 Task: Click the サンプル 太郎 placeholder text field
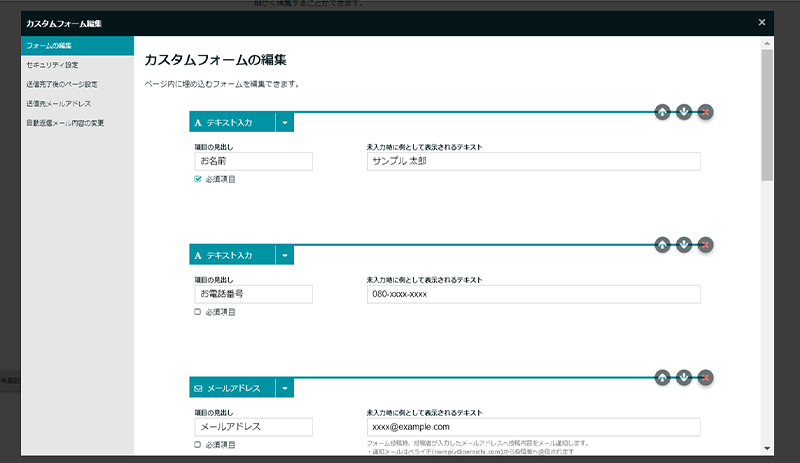533,162
